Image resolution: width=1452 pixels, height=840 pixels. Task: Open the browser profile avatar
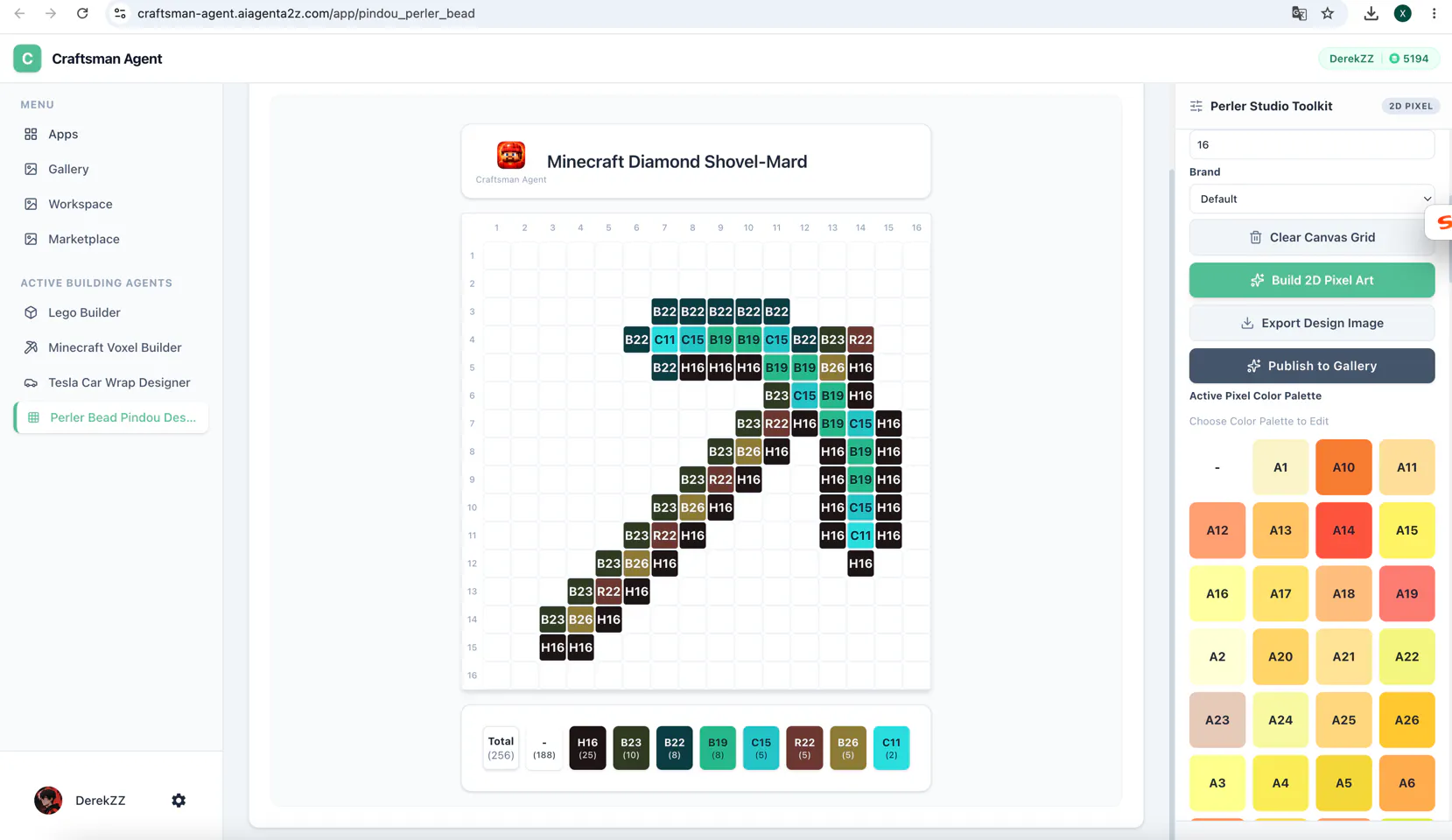tap(1402, 13)
